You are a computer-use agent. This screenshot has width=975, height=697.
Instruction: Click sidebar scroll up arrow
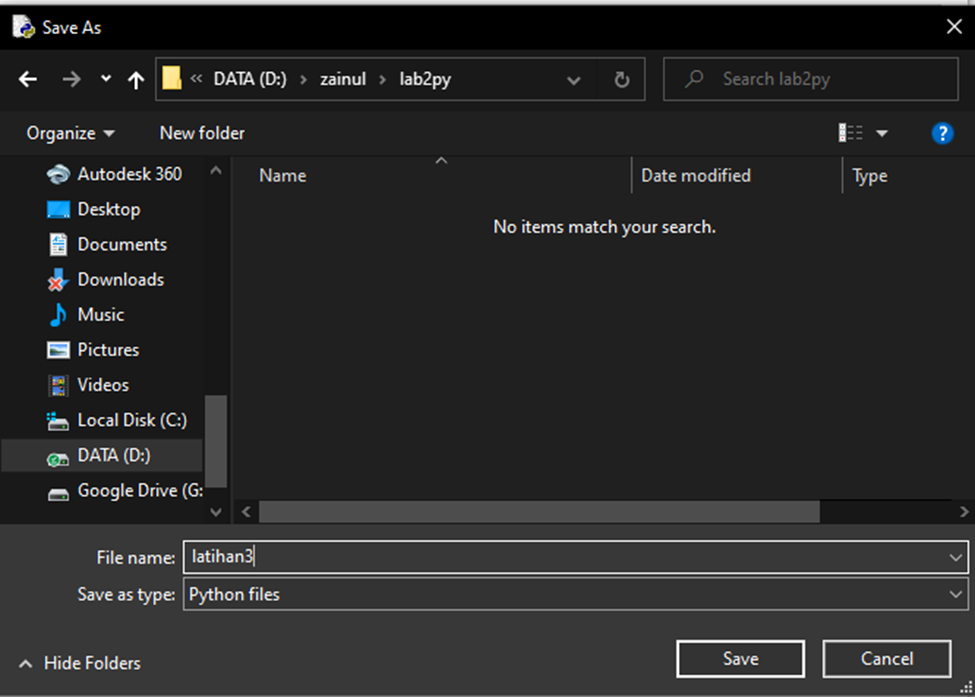[x=216, y=170]
